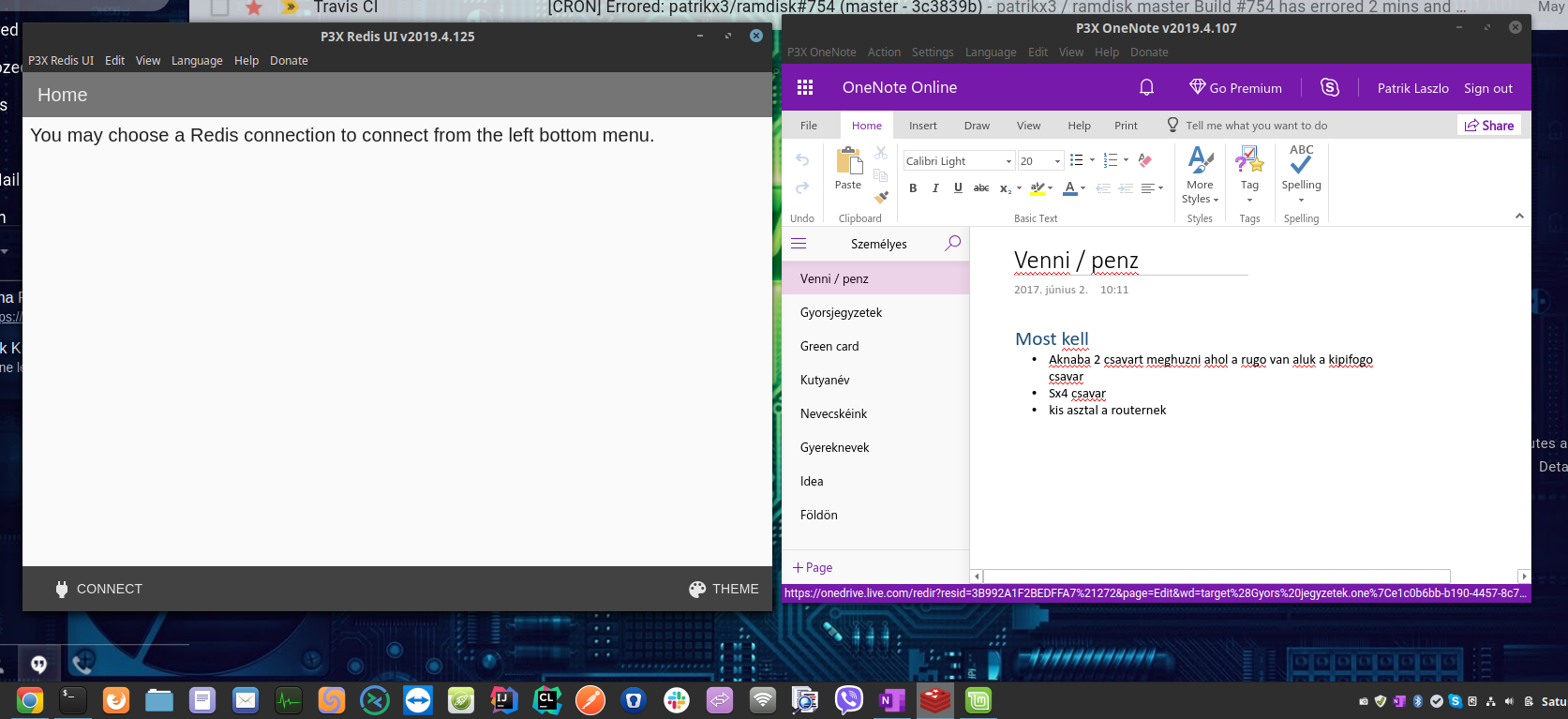Click the lightbulb Tell me icon
The image size is (1568, 719).
1172,125
